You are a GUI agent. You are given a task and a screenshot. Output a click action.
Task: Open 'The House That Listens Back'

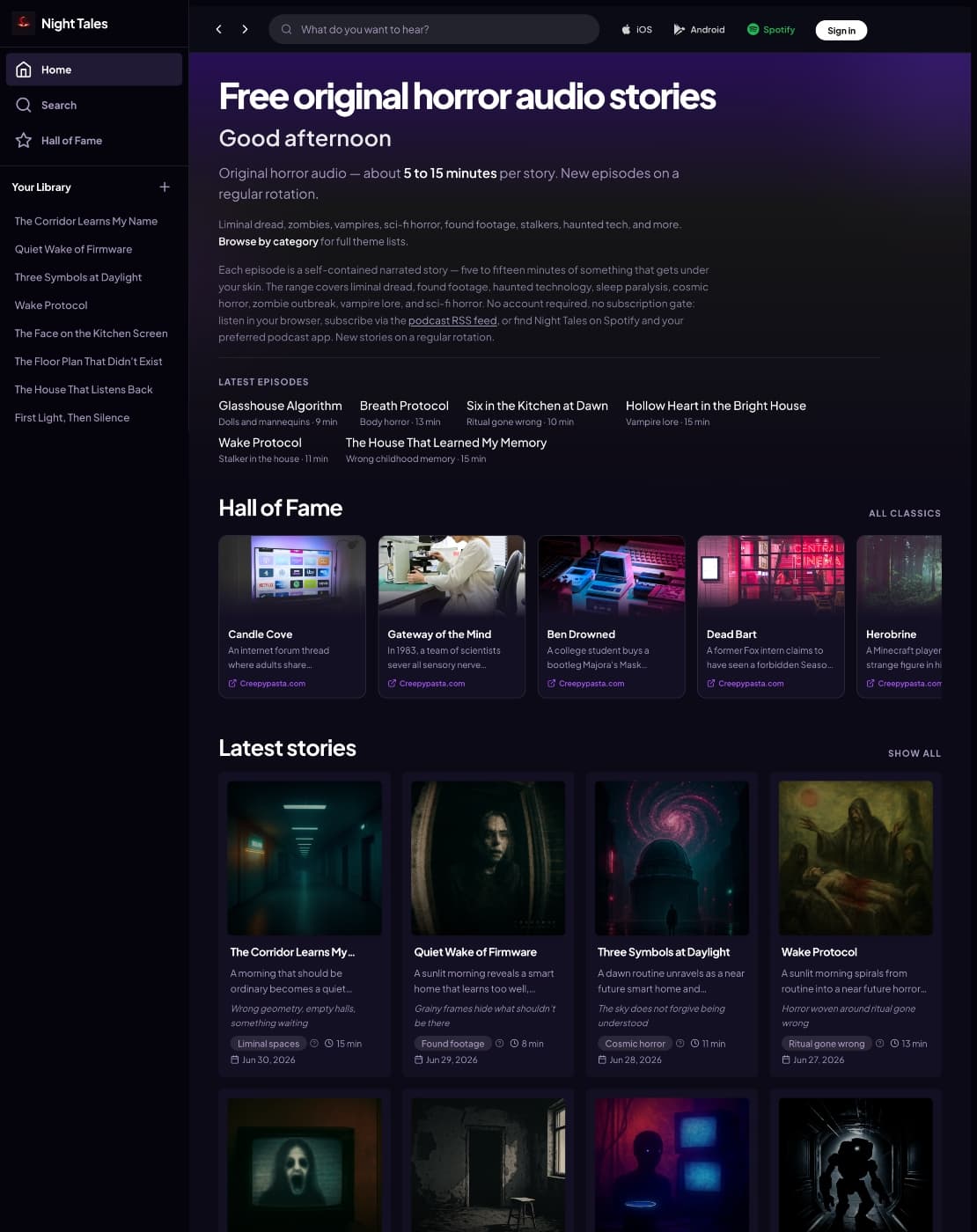(x=84, y=390)
